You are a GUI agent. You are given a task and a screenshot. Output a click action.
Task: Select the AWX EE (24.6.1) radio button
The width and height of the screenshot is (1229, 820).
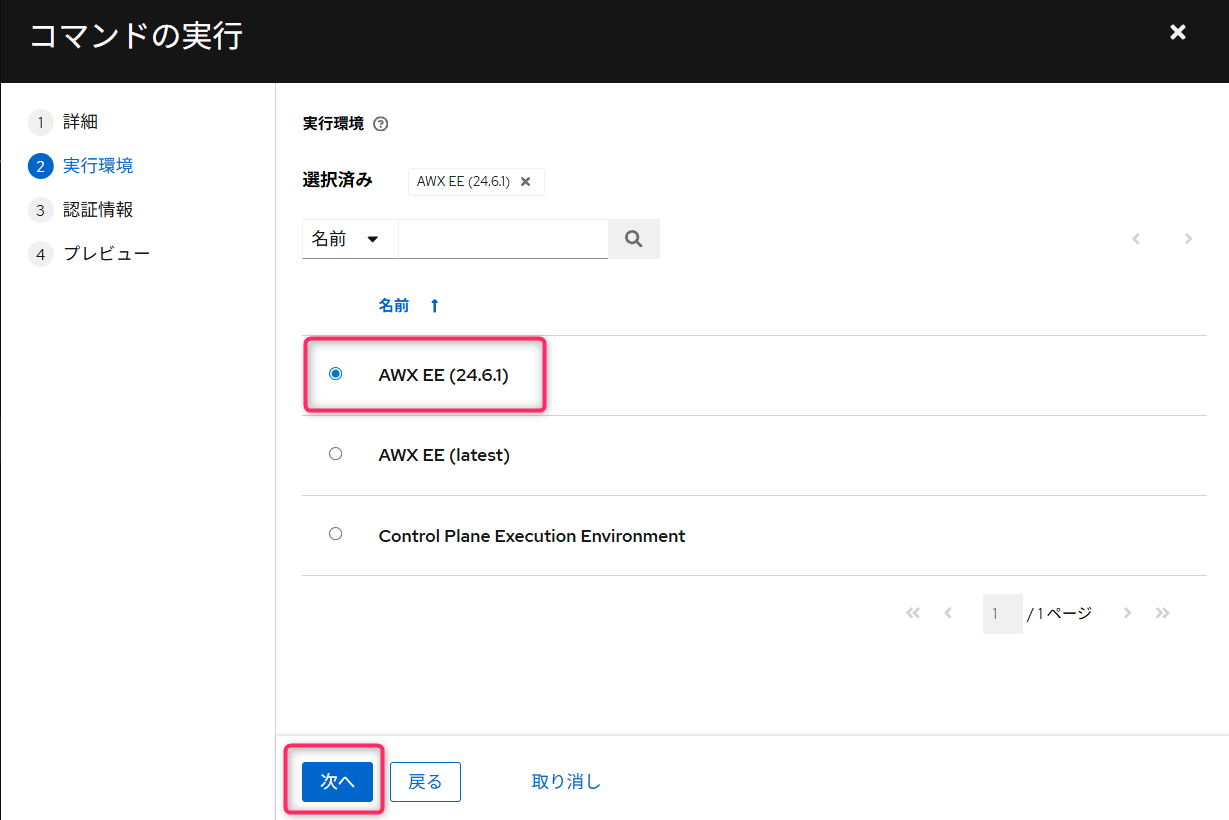pos(335,374)
